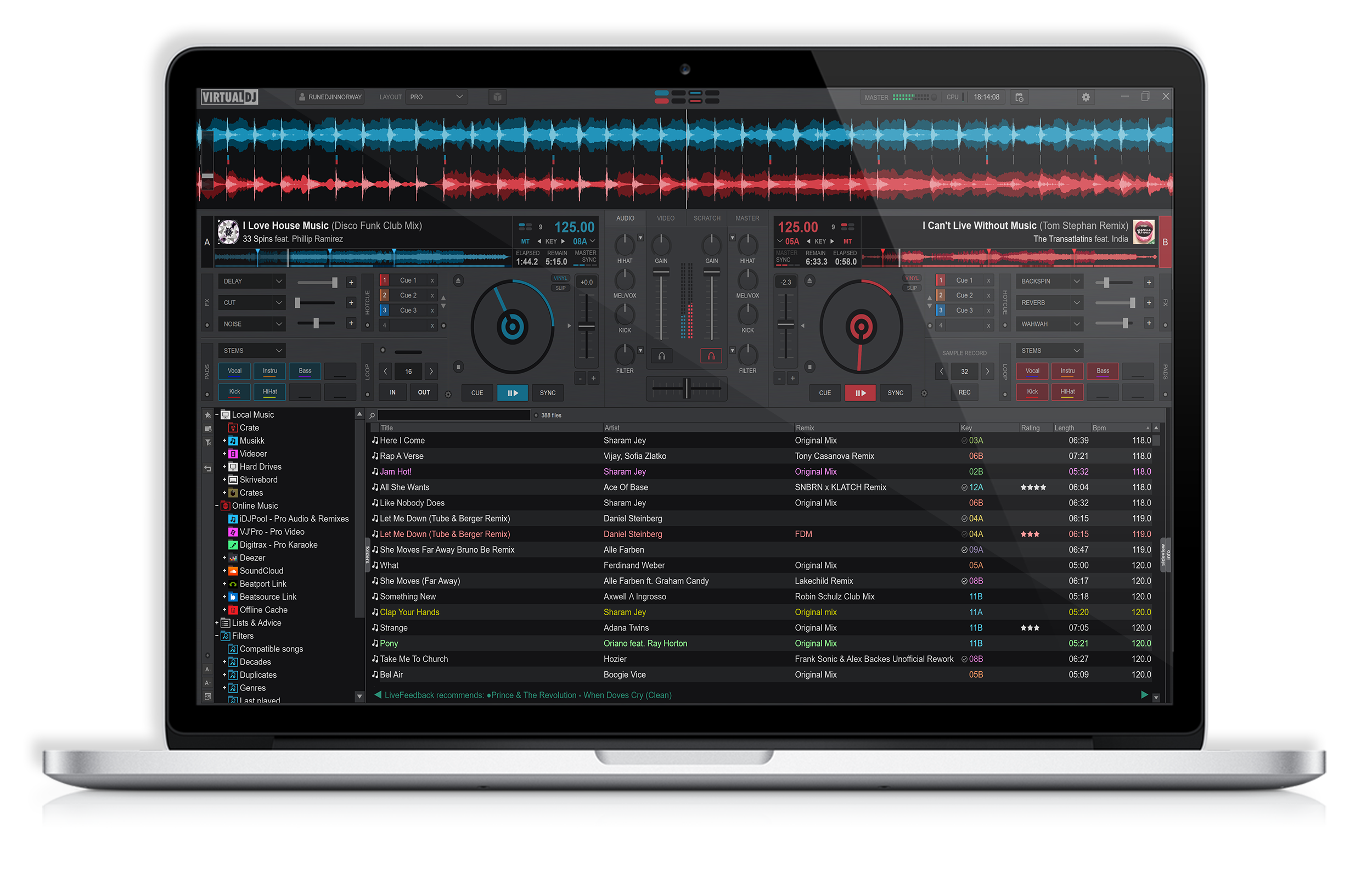Expand the Hard Drives tree node
1372x877 pixels.
[224, 466]
